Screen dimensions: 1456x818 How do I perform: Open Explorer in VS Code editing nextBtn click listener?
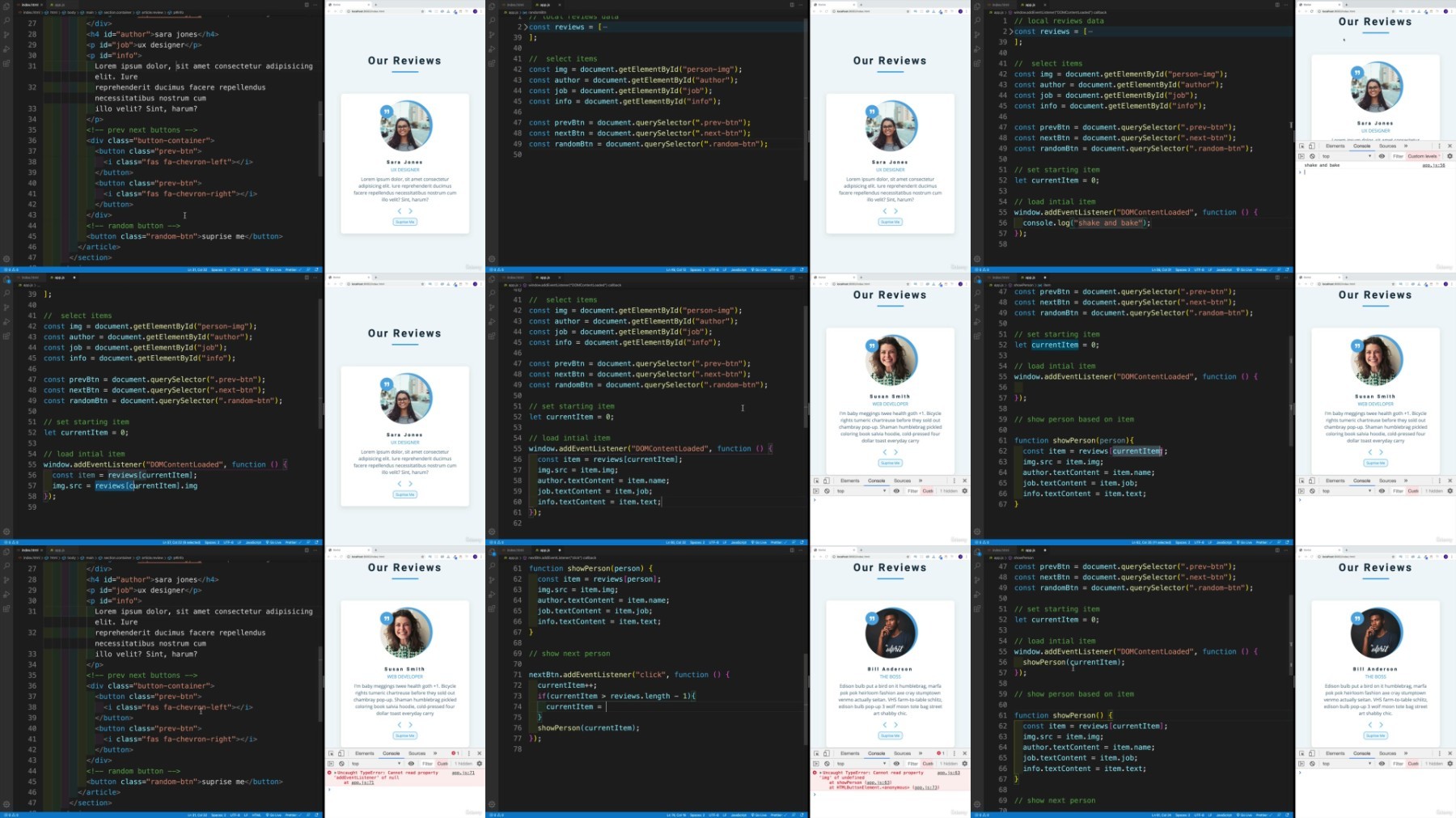(492, 553)
